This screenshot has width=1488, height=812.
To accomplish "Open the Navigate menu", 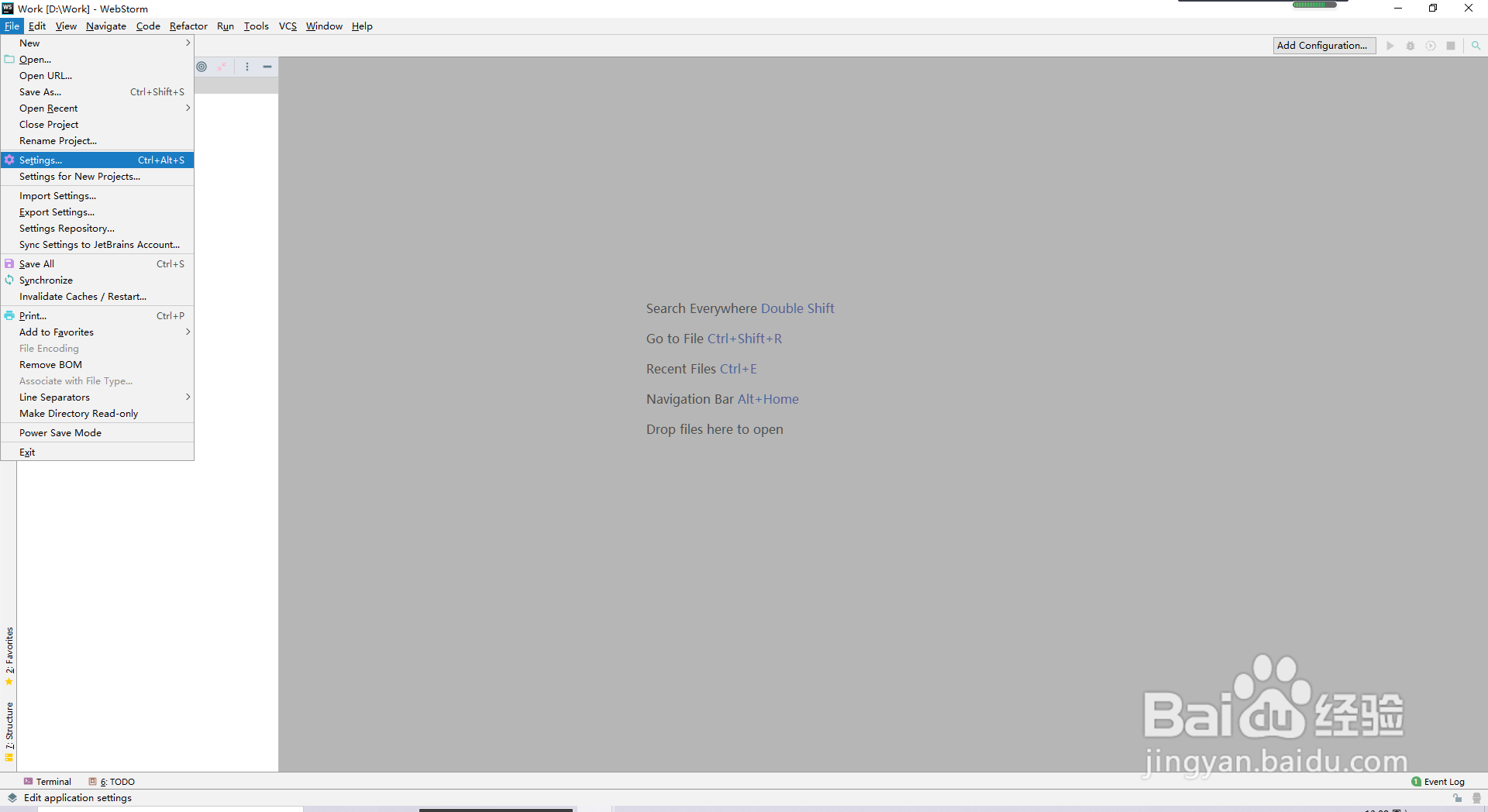I will 106,26.
